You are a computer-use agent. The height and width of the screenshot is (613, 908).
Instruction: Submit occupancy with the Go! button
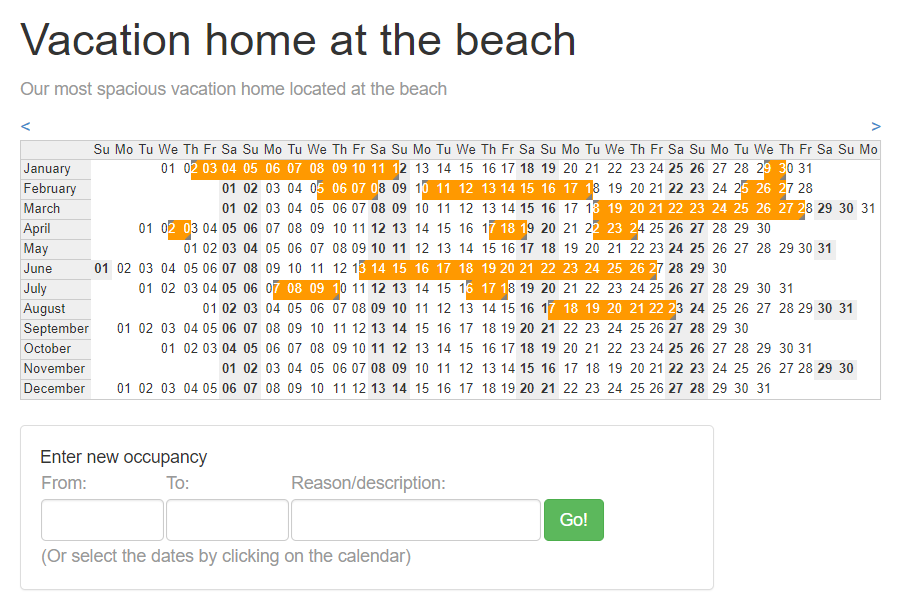click(574, 520)
